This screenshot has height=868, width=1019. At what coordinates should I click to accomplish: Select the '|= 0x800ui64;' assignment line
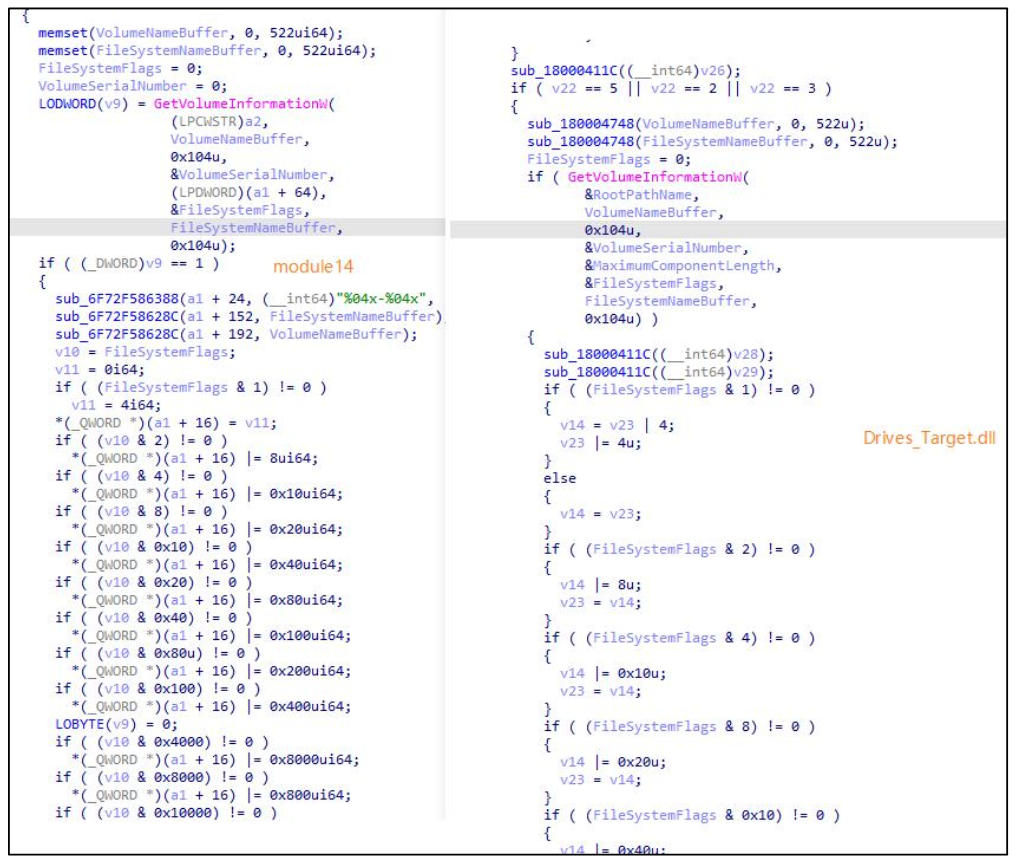[211, 796]
